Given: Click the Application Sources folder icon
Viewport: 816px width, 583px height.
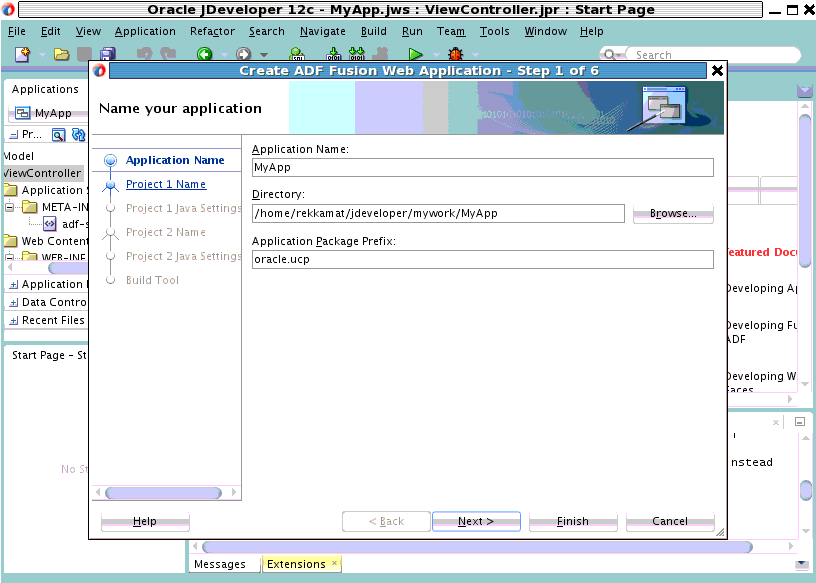Looking at the screenshot, I should click(x=11, y=190).
